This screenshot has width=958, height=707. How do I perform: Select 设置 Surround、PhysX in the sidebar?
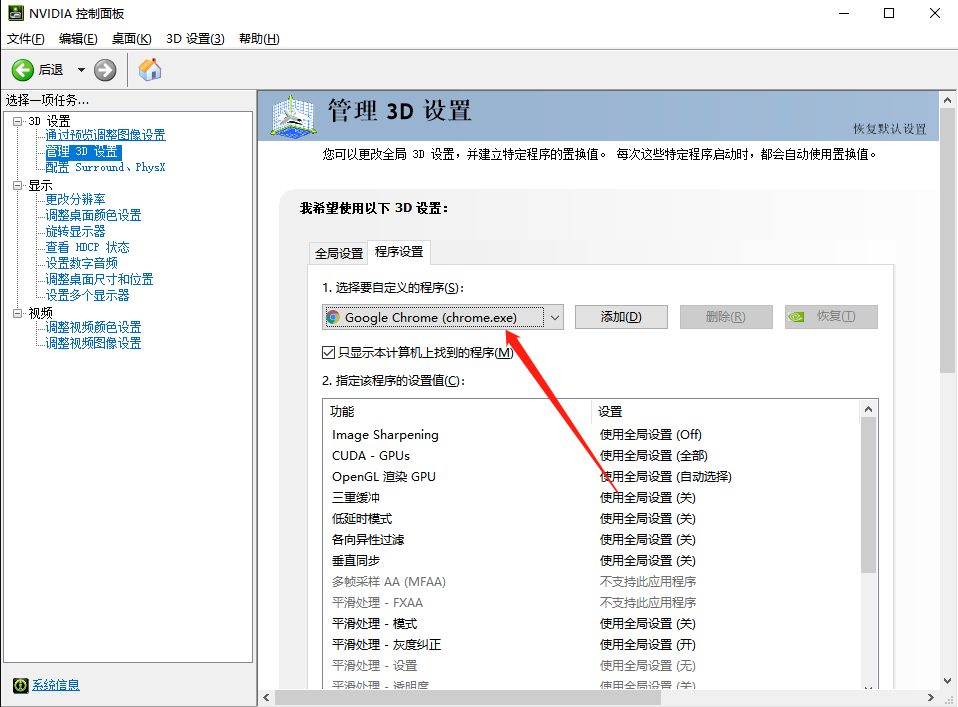[104, 167]
